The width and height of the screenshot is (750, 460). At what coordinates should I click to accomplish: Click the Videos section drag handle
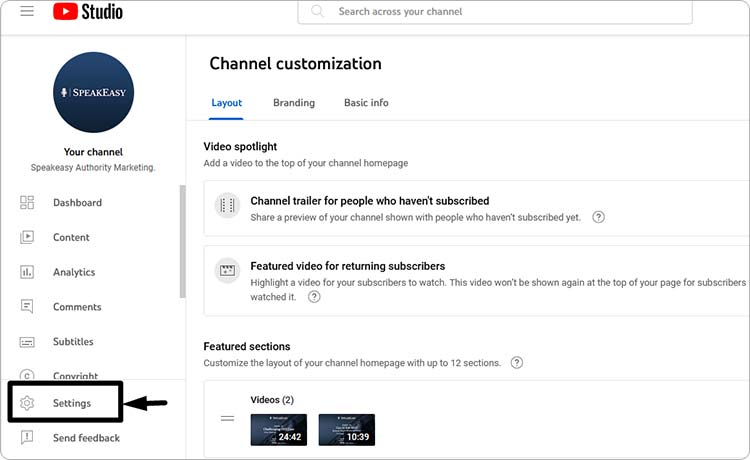pos(228,418)
